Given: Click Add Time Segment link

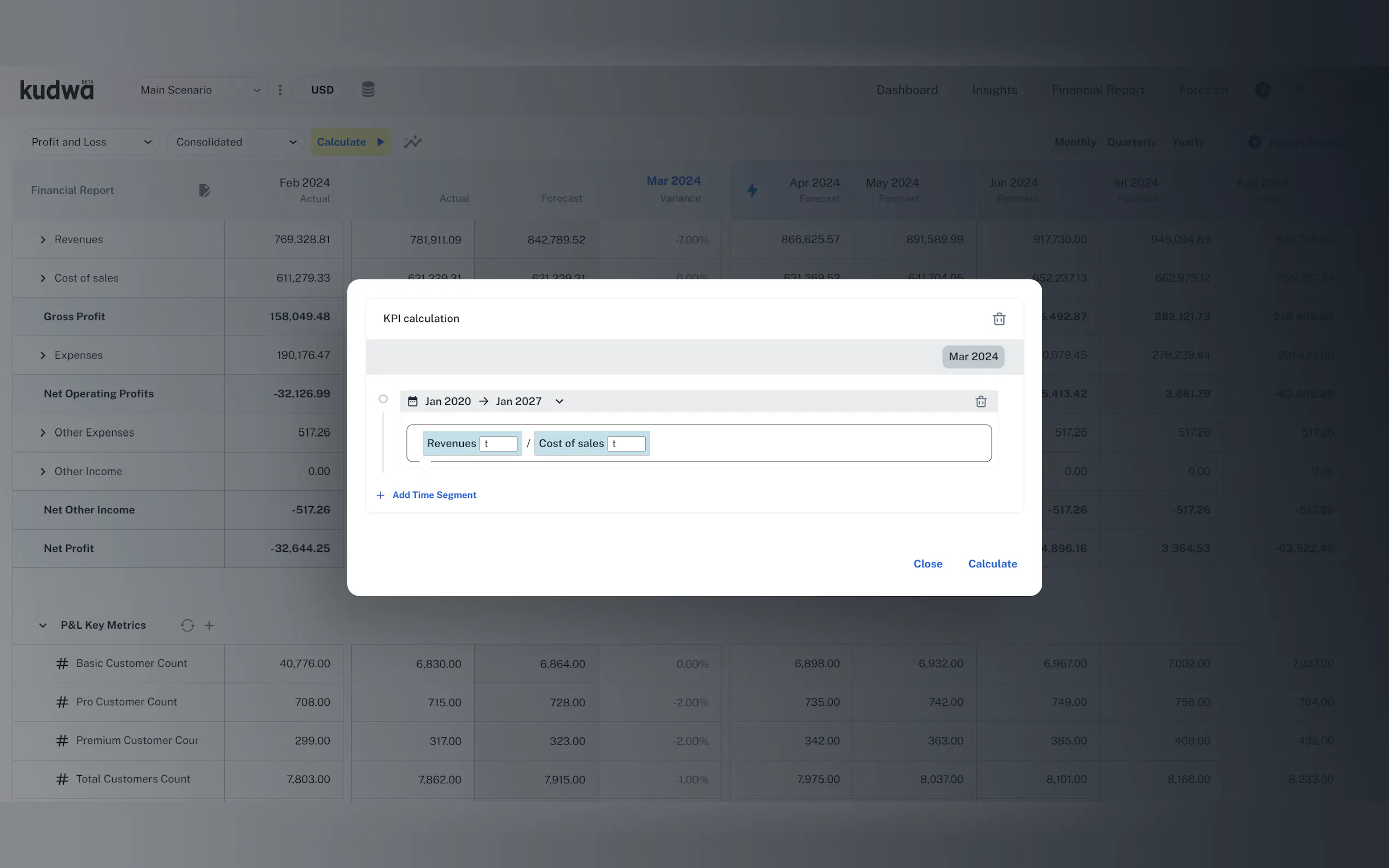Looking at the screenshot, I should click(434, 495).
